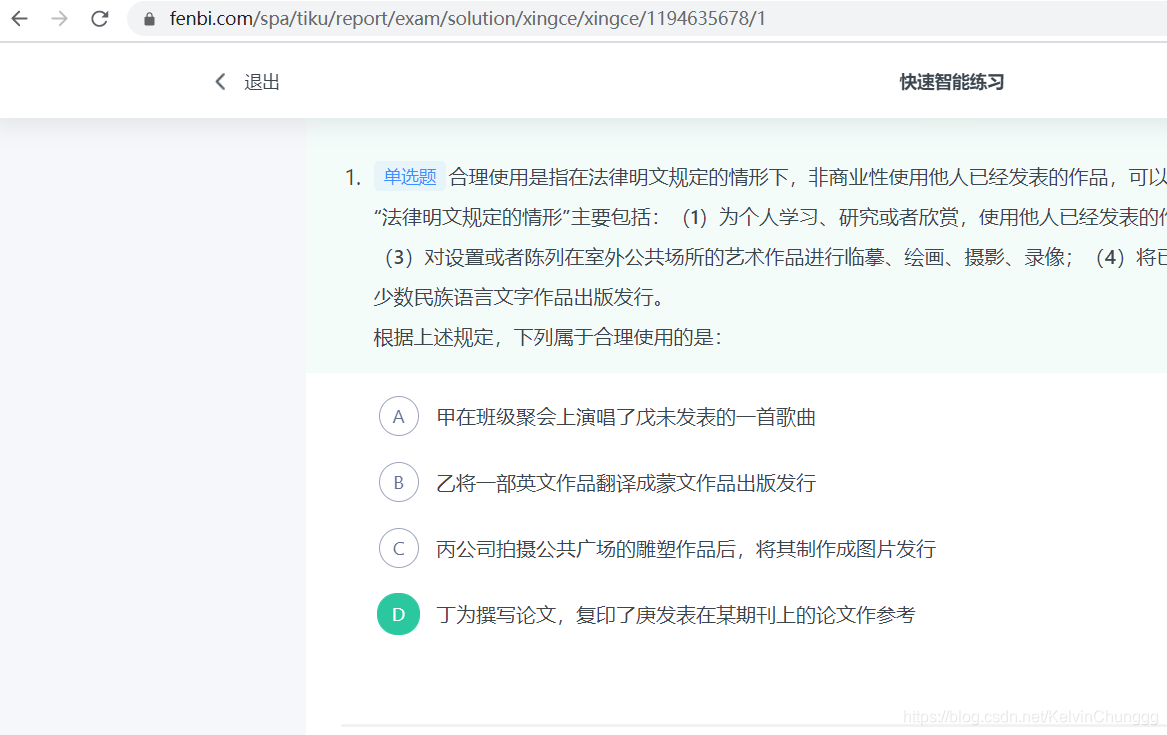
Task: Click the 快速智能练习 header title
Action: 951,81
